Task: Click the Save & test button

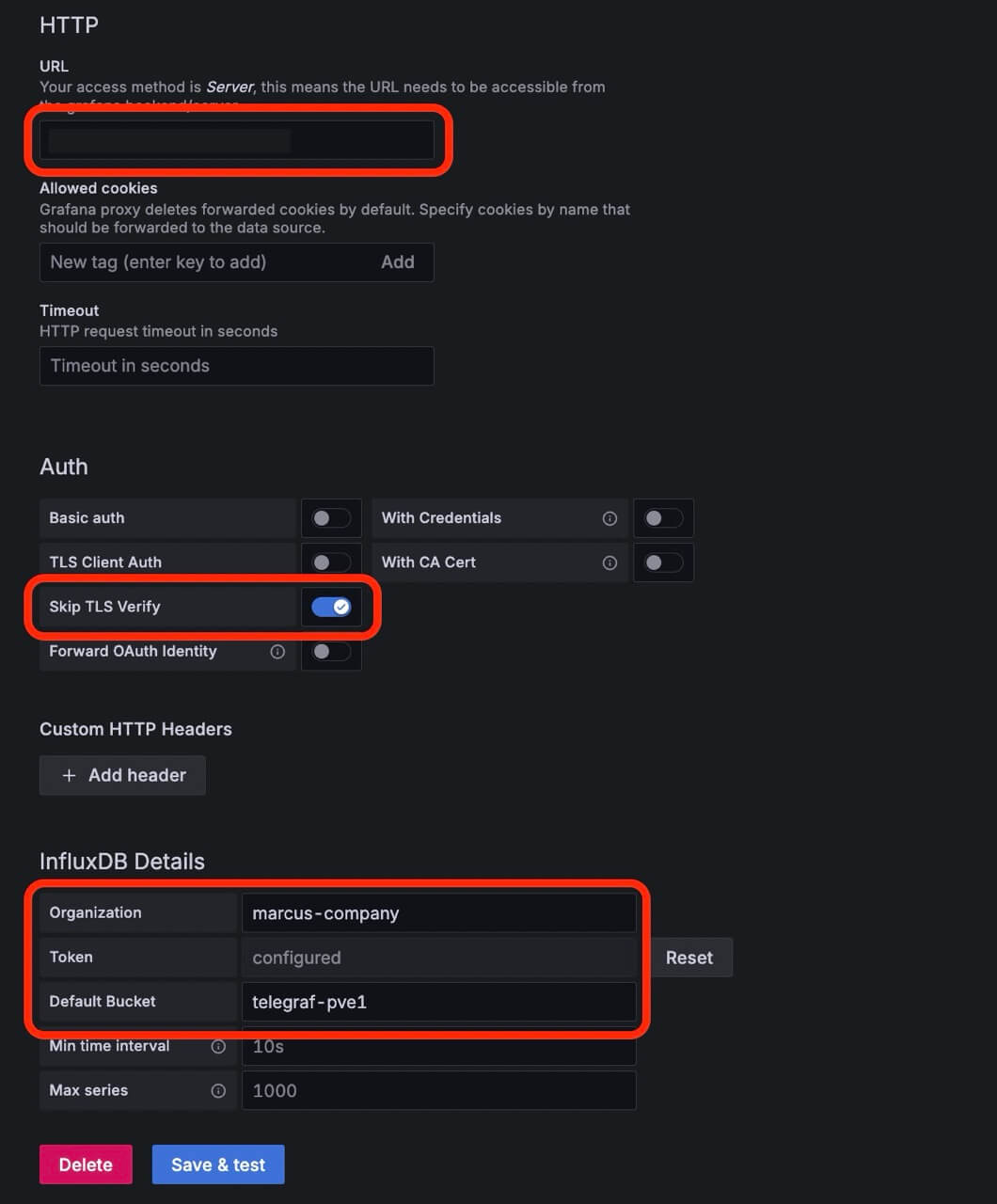Action: click(218, 1164)
